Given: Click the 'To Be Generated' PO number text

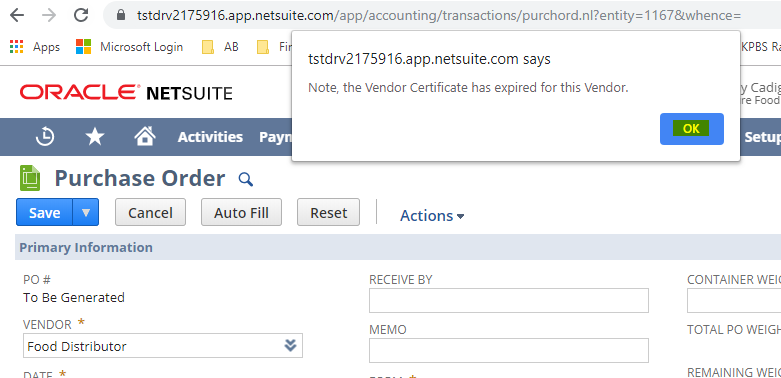Looking at the screenshot, I should pyautogui.click(x=74, y=298).
